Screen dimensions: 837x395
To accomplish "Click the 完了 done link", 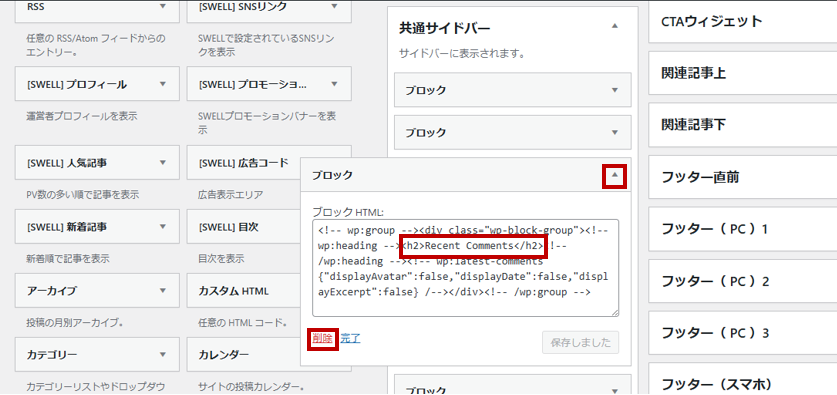I will (351, 338).
